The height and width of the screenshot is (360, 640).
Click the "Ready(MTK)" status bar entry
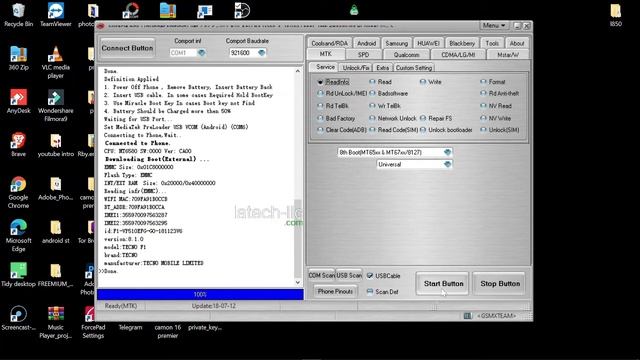121,306
